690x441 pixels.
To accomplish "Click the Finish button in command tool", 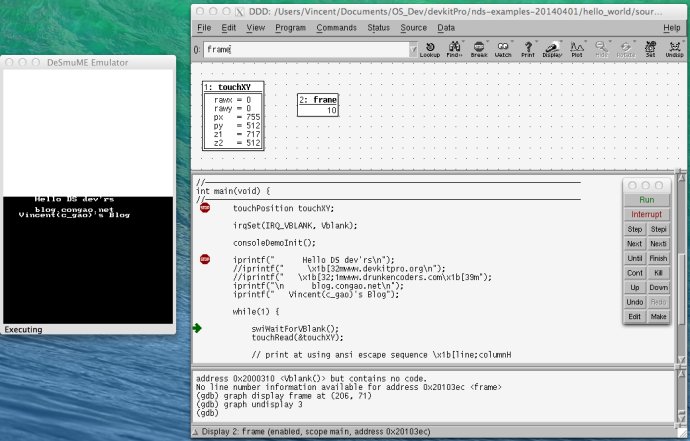I will tap(658, 258).
